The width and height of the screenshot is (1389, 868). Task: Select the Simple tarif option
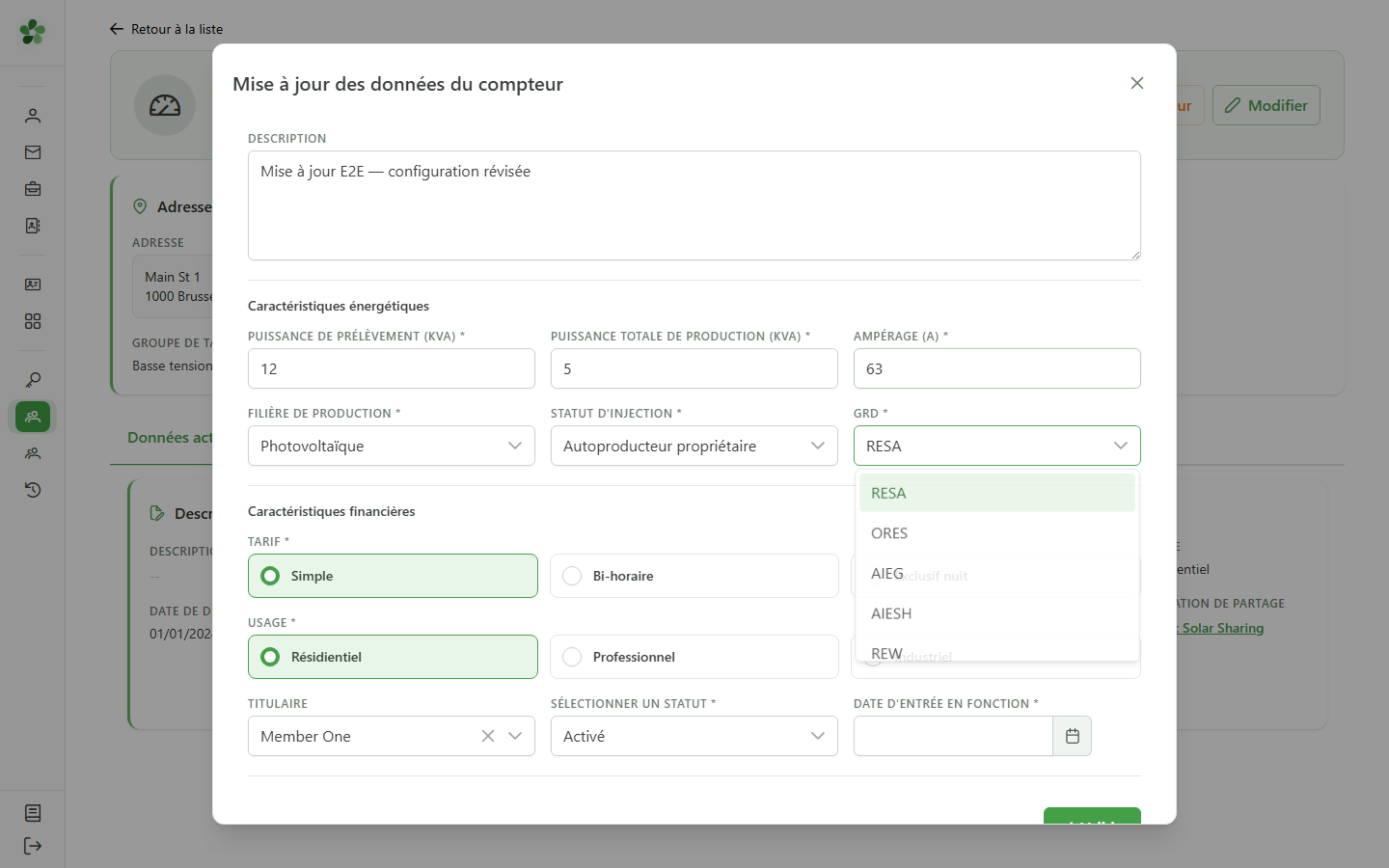click(393, 576)
